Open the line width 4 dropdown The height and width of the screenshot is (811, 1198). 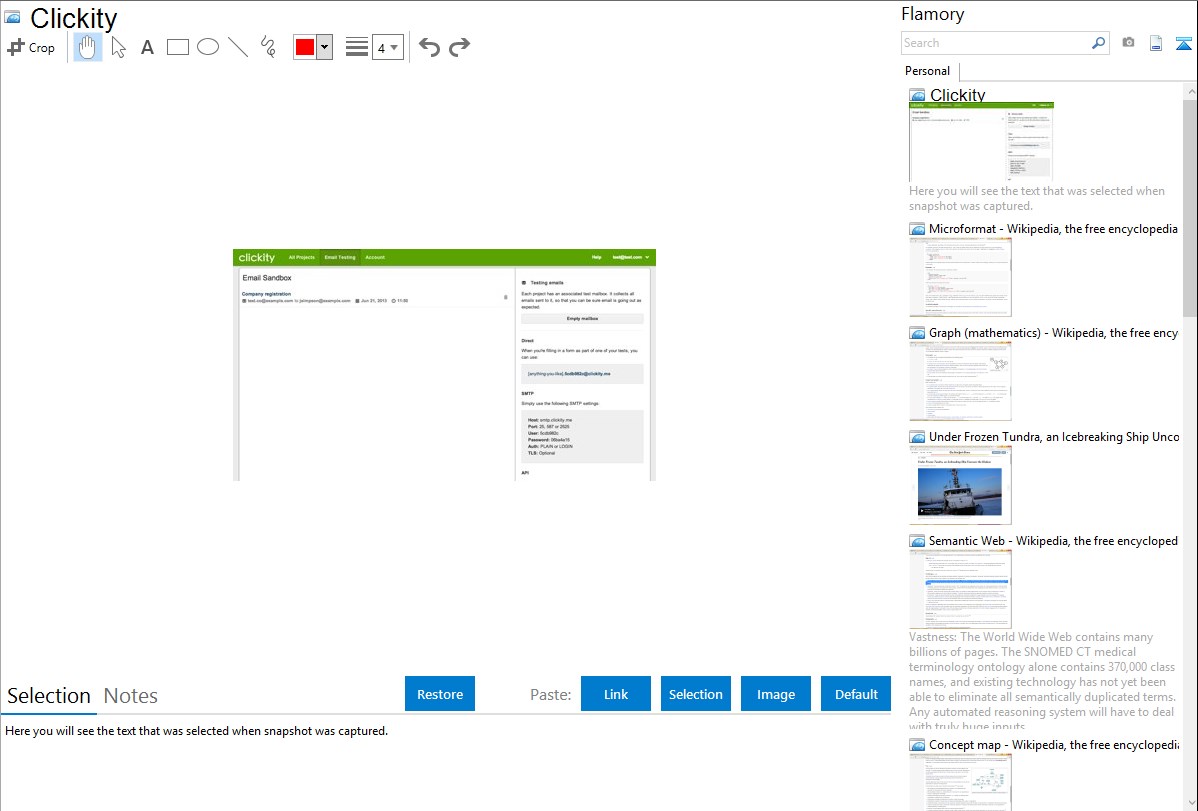(388, 47)
